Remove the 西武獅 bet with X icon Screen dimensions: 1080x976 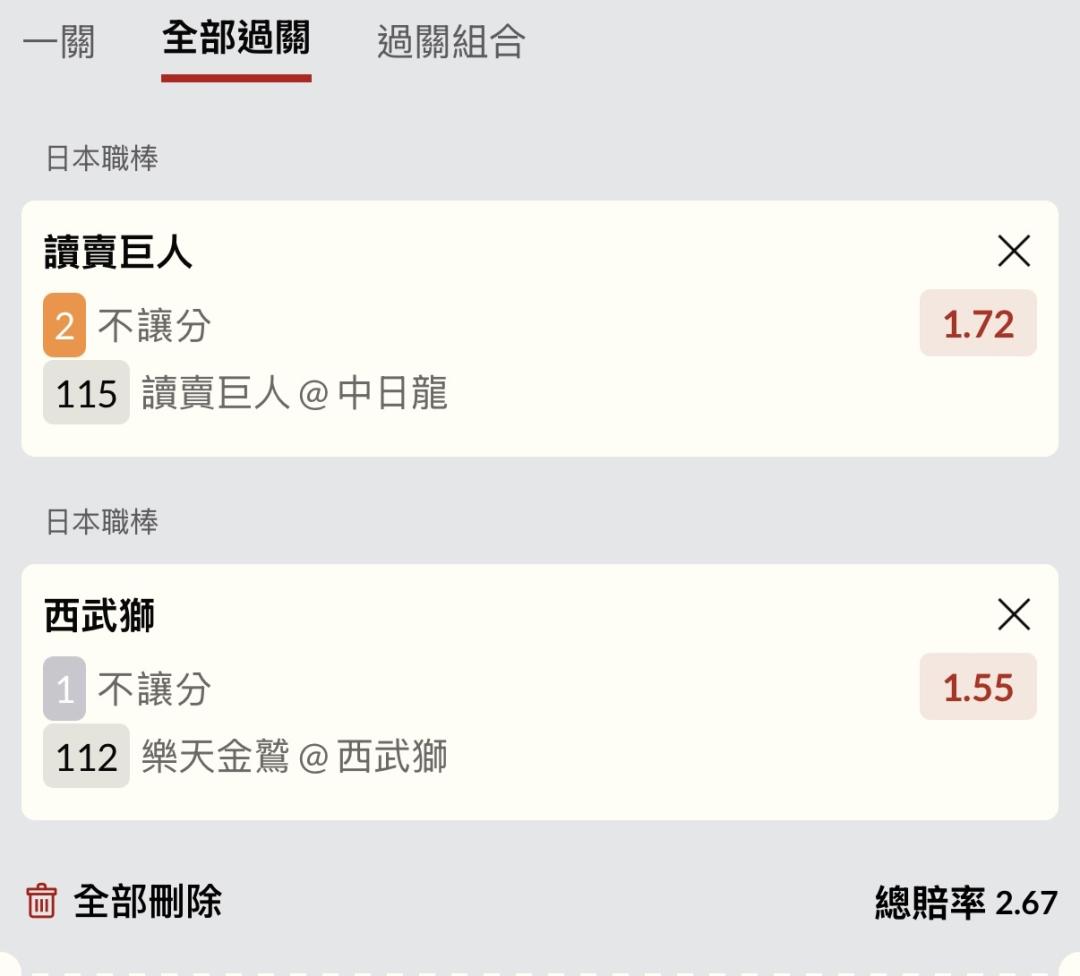(1014, 614)
